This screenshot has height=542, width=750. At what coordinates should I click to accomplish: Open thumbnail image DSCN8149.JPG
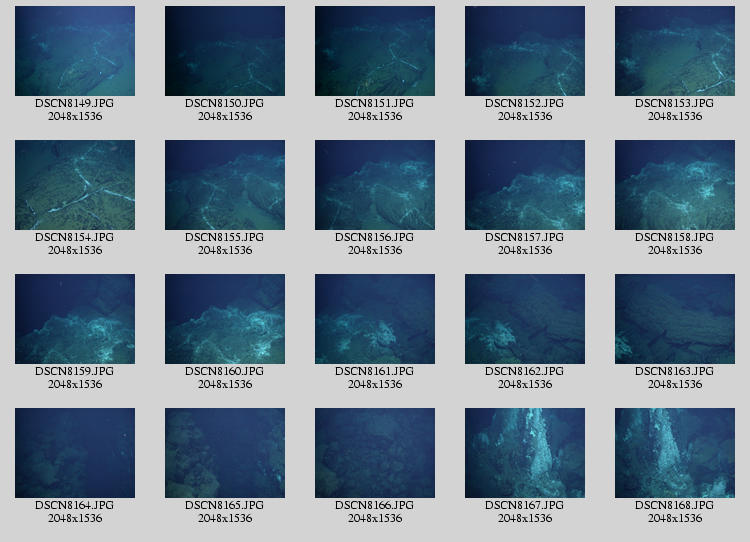[75, 51]
